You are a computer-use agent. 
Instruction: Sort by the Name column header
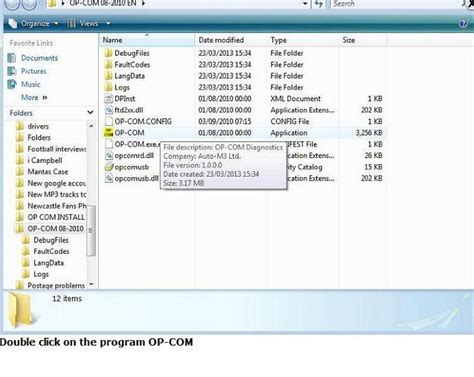click(147, 40)
